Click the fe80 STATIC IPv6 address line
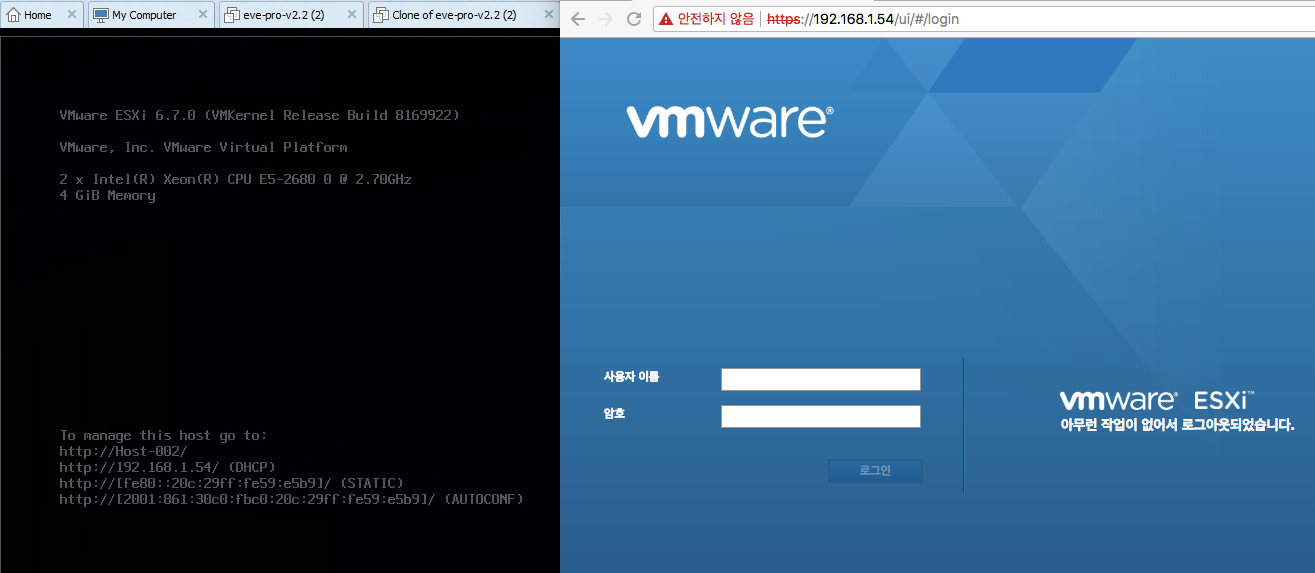 (x=232, y=483)
